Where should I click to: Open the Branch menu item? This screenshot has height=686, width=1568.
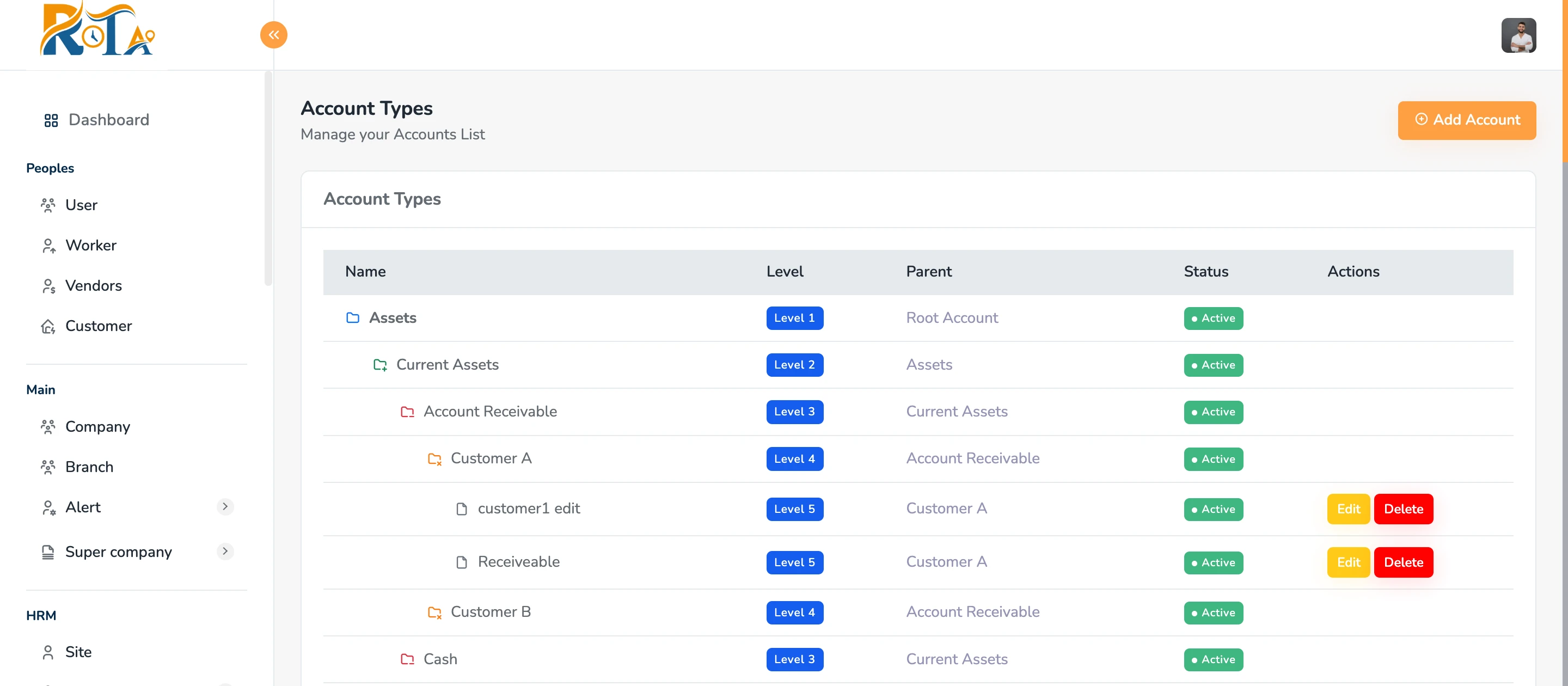coord(89,467)
